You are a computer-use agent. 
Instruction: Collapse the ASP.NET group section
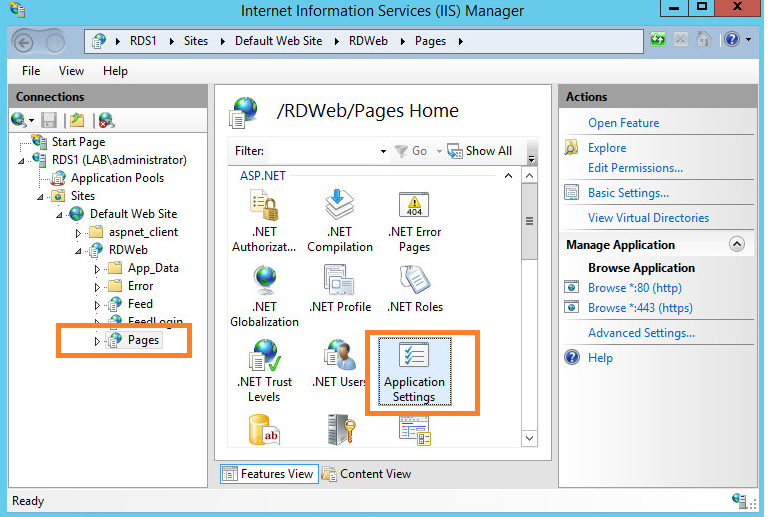click(508, 176)
